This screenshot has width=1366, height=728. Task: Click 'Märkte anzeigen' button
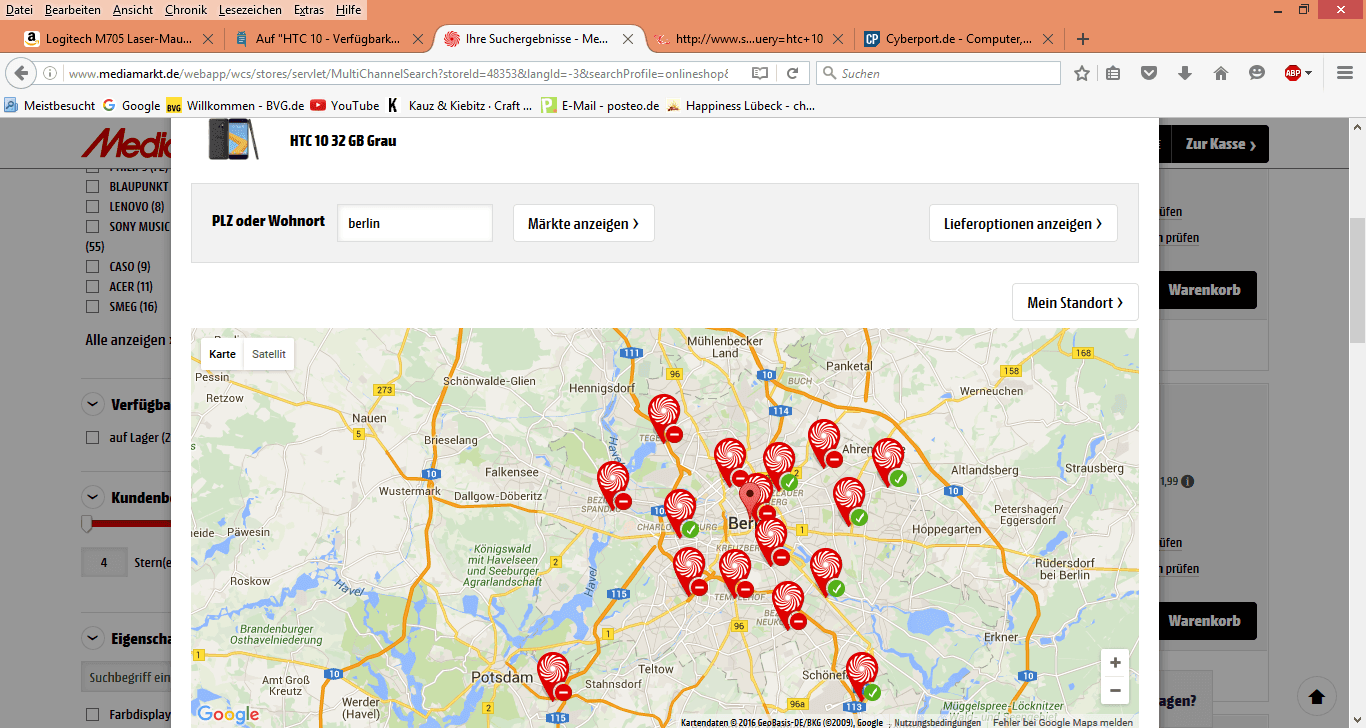[584, 223]
